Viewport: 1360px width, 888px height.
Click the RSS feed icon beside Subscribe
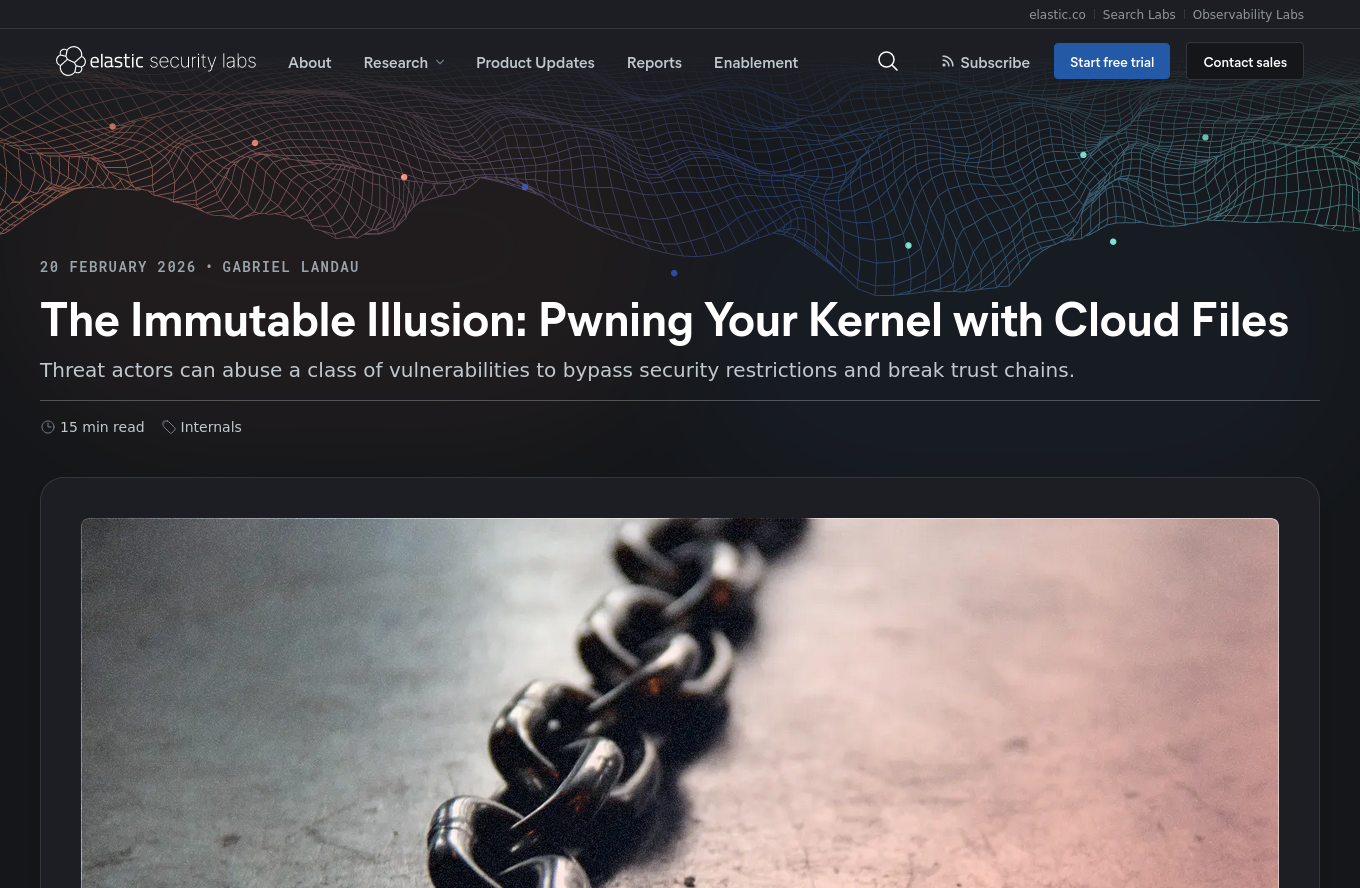[948, 62]
